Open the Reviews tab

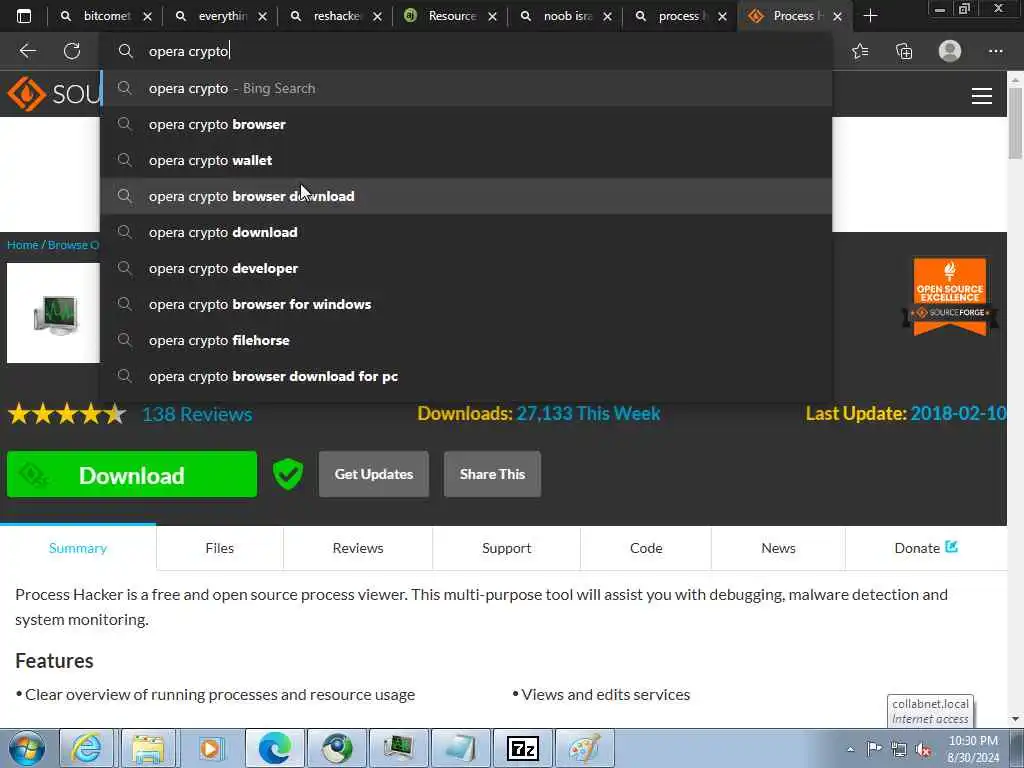pyautogui.click(x=358, y=548)
